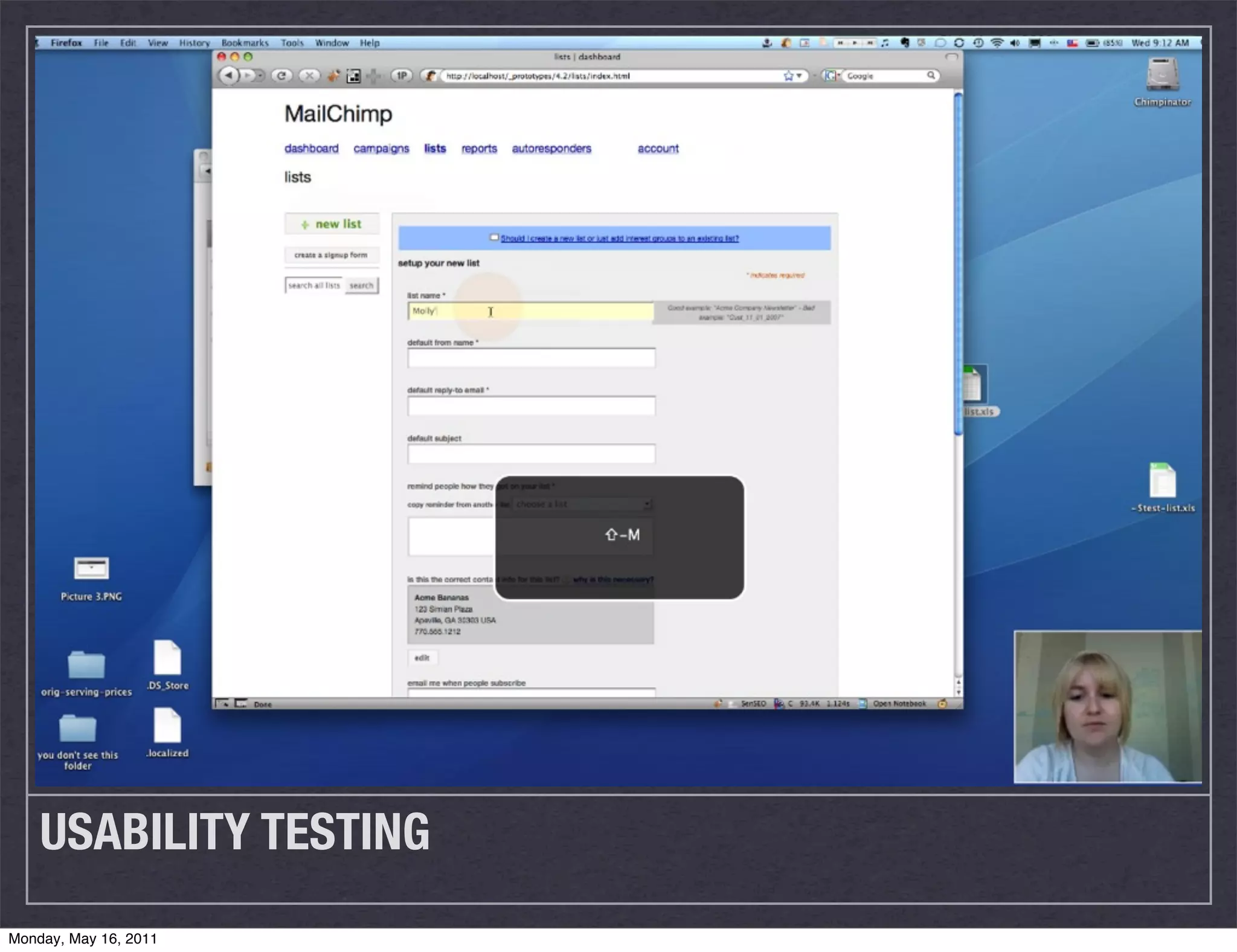Screen dimensions: 1237x952
Task: Open the Firefox menu
Action: point(66,43)
